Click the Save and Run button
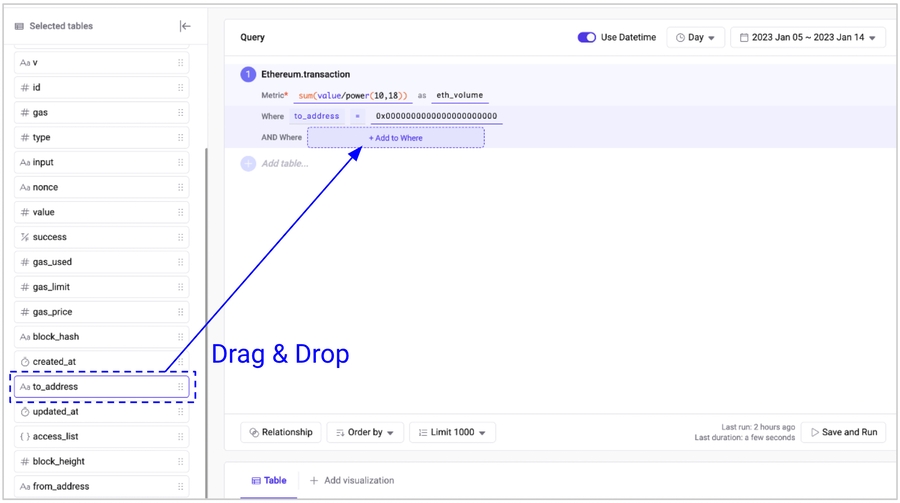Image resolution: width=900 pixels, height=503 pixels. click(843, 432)
